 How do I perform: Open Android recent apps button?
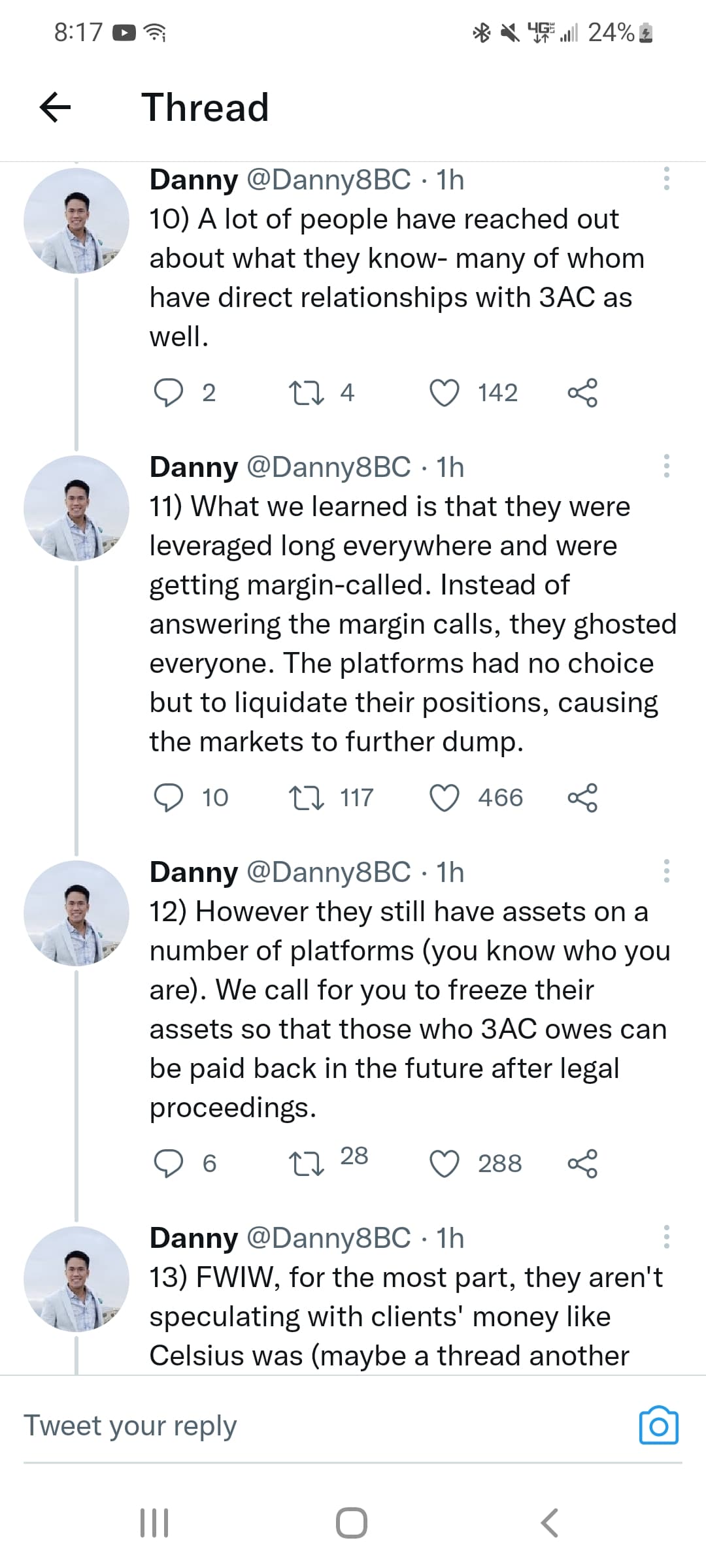155,1522
